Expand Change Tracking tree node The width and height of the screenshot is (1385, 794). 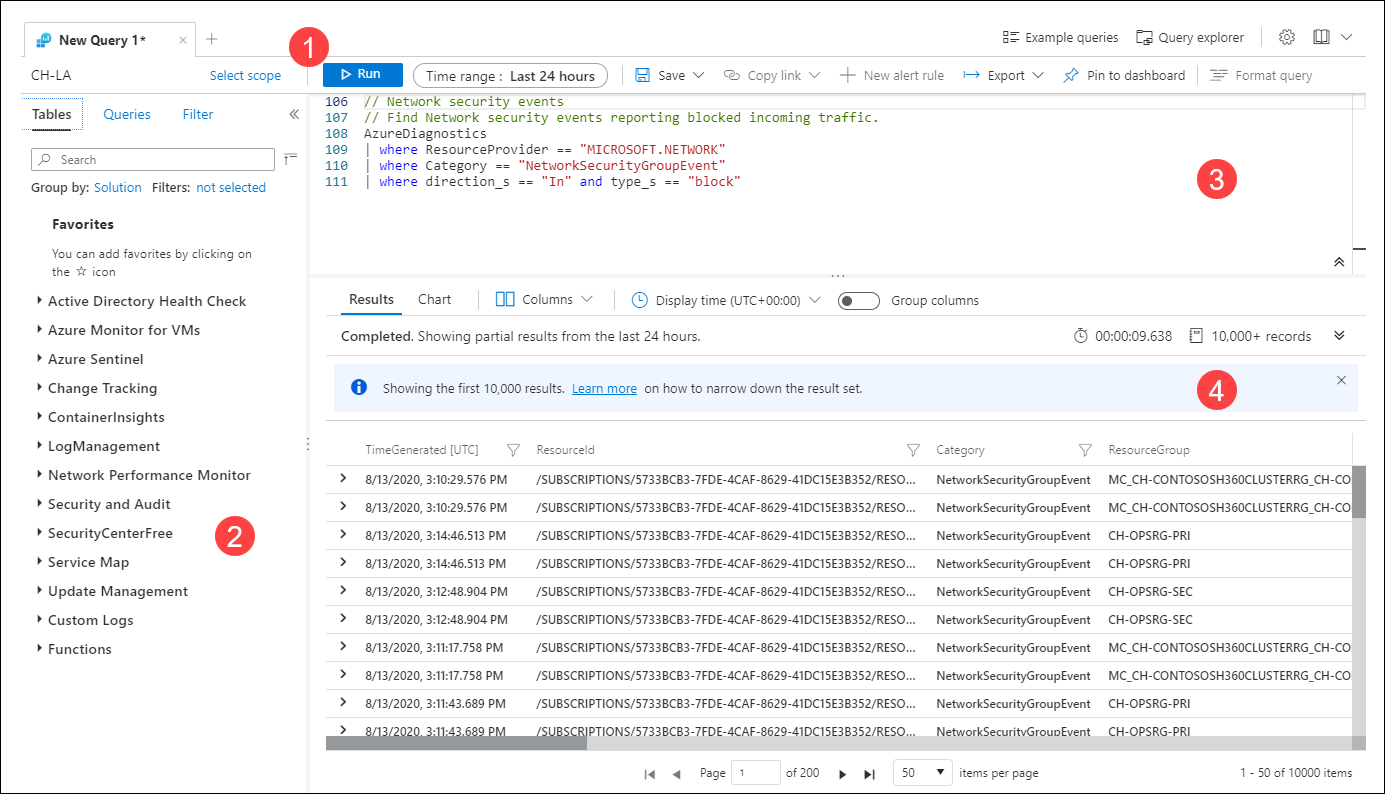40,387
